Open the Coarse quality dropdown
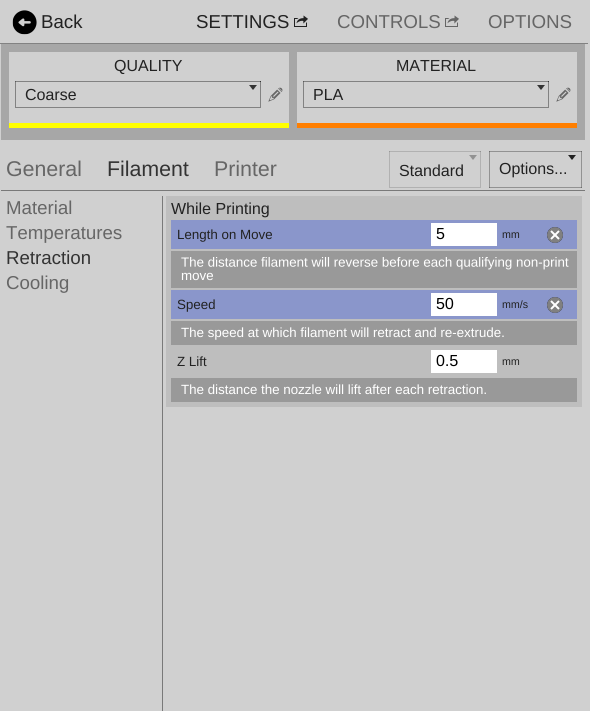This screenshot has width=590, height=711. point(138,95)
